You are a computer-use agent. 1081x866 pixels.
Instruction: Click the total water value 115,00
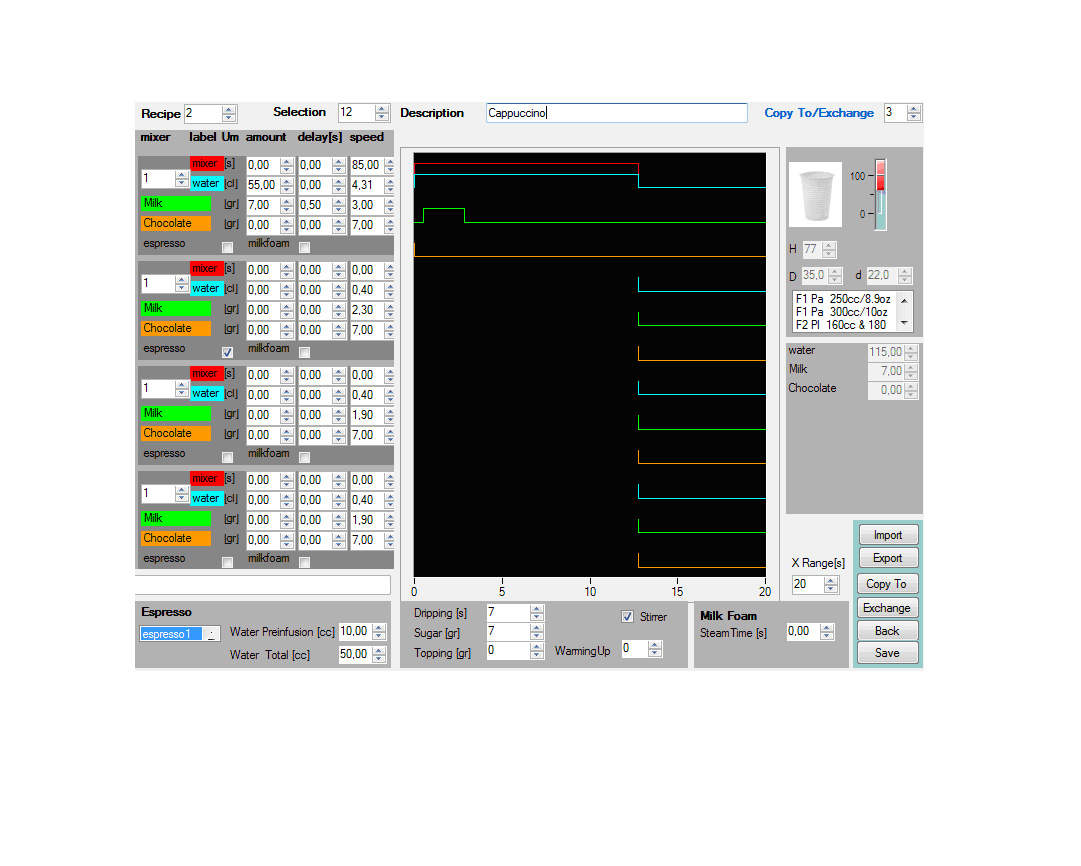coord(886,352)
